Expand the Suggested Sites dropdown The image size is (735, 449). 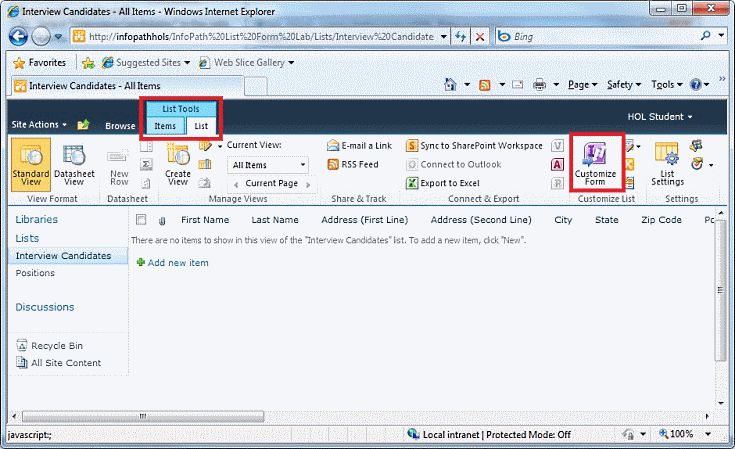(187, 63)
